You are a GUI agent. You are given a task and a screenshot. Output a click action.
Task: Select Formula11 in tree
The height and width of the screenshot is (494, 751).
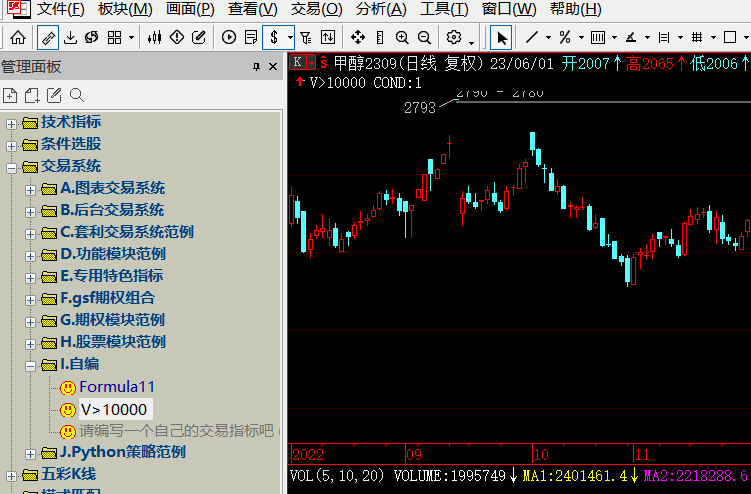117,387
